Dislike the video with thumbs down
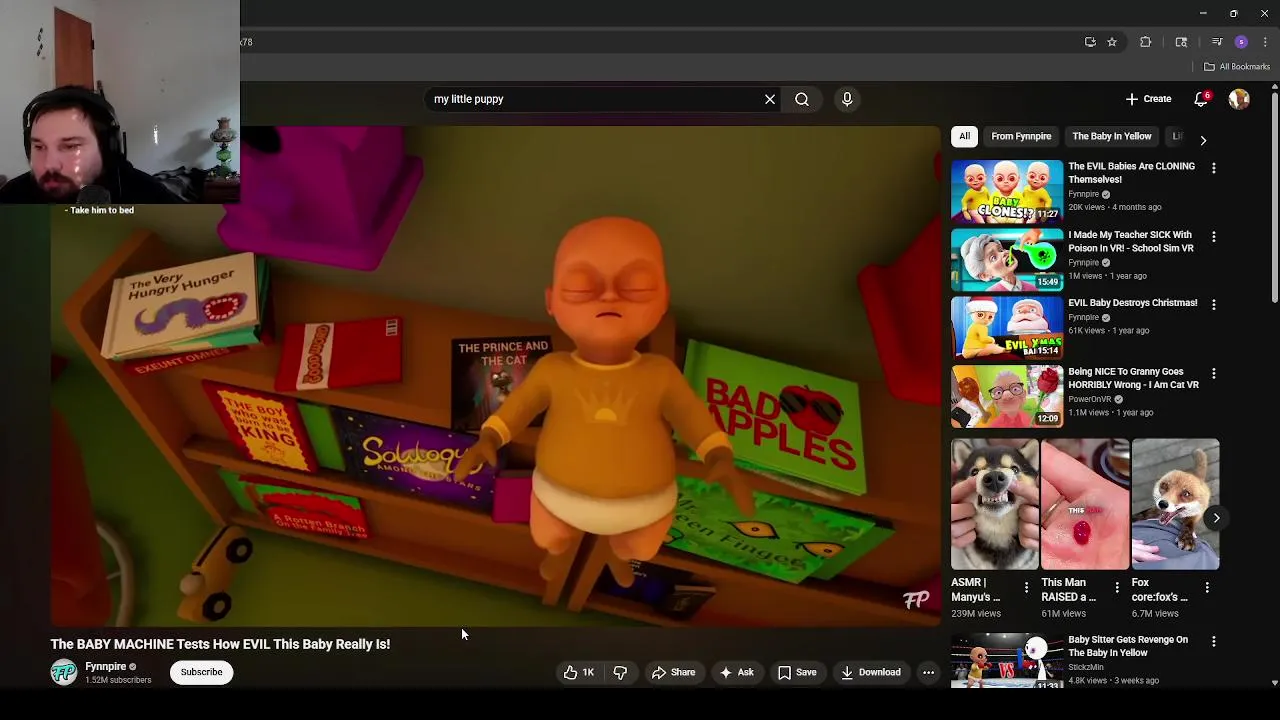The height and width of the screenshot is (720, 1280). tap(620, 672)
